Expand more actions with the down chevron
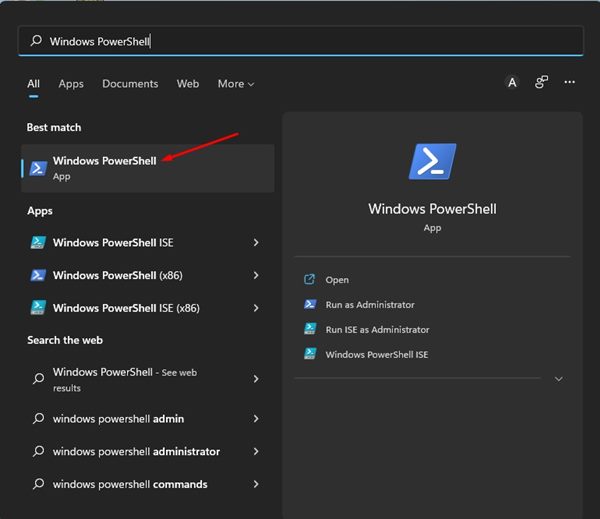Image resolution: width=600 pixels, height=519 pixels. [x=558, y=379]
